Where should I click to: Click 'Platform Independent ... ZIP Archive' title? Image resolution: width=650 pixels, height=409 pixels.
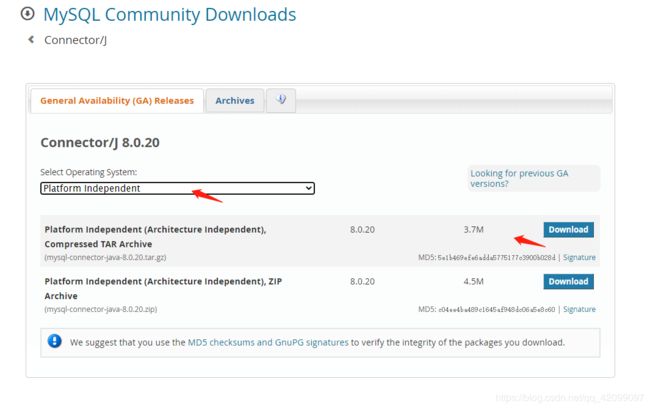click(163, 288)
